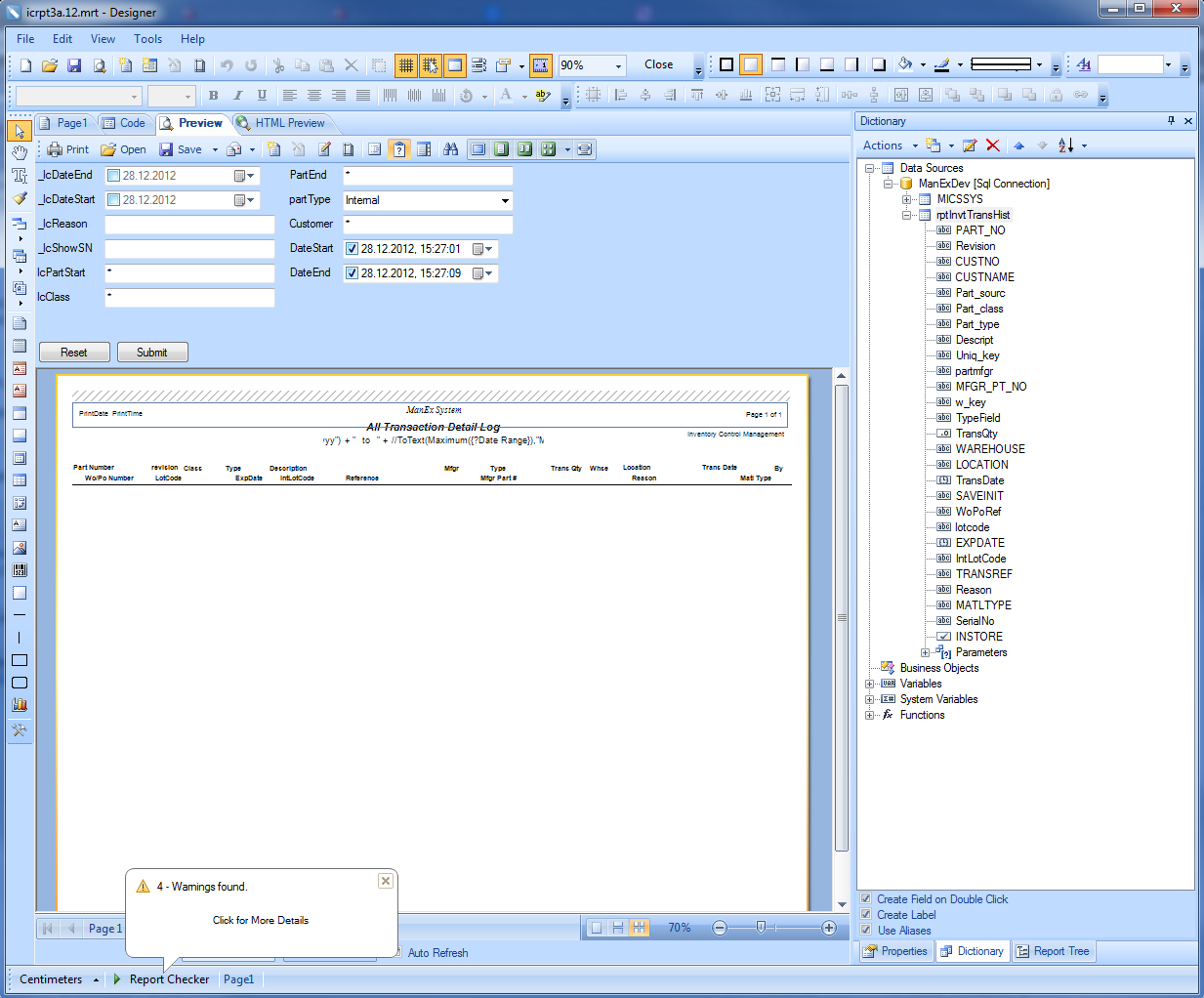Viewport: 1204px width, 998px height.
Task: Toggle the Auto Refresh checkbox
Action: pos(397,952)
